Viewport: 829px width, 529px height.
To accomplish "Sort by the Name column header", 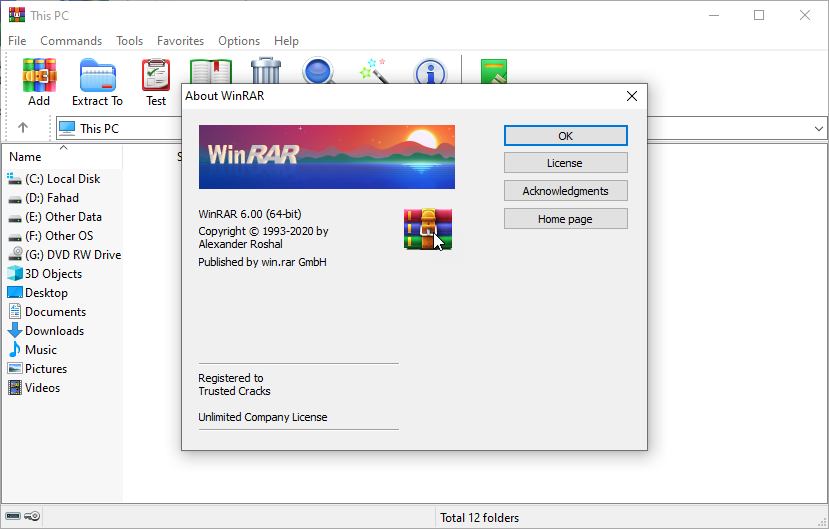I will [x=62, y=156].
